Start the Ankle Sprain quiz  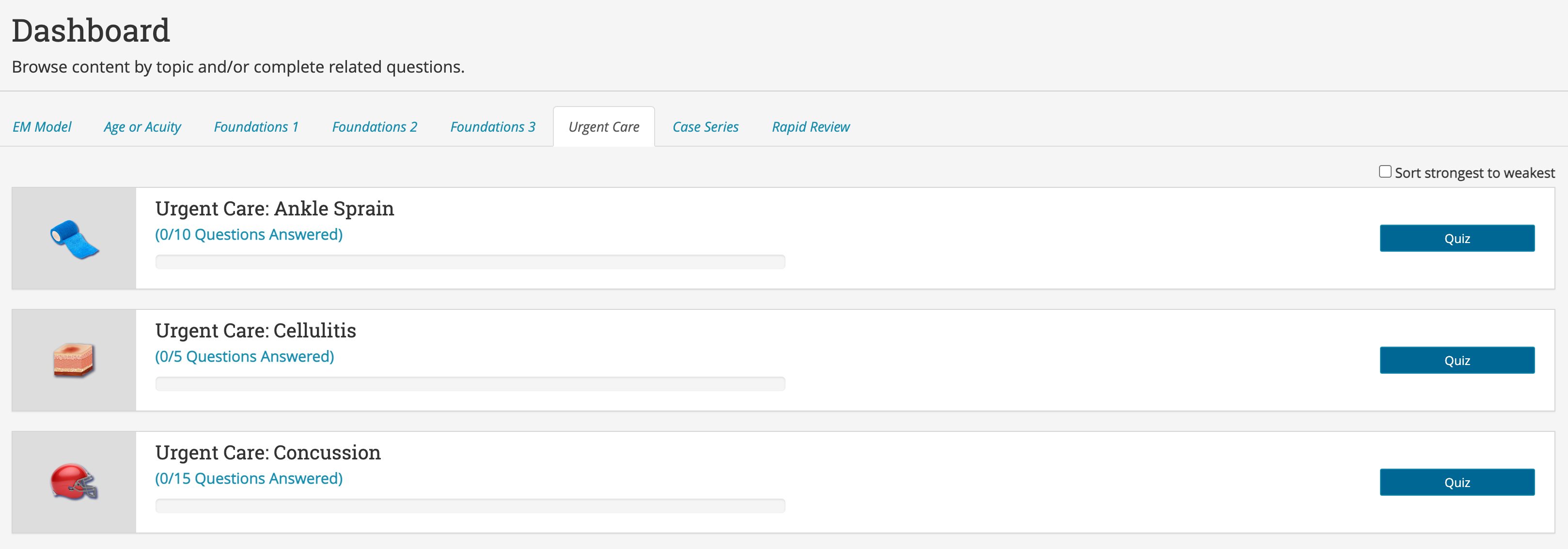pyautogui.click(x=1457, y=238)
